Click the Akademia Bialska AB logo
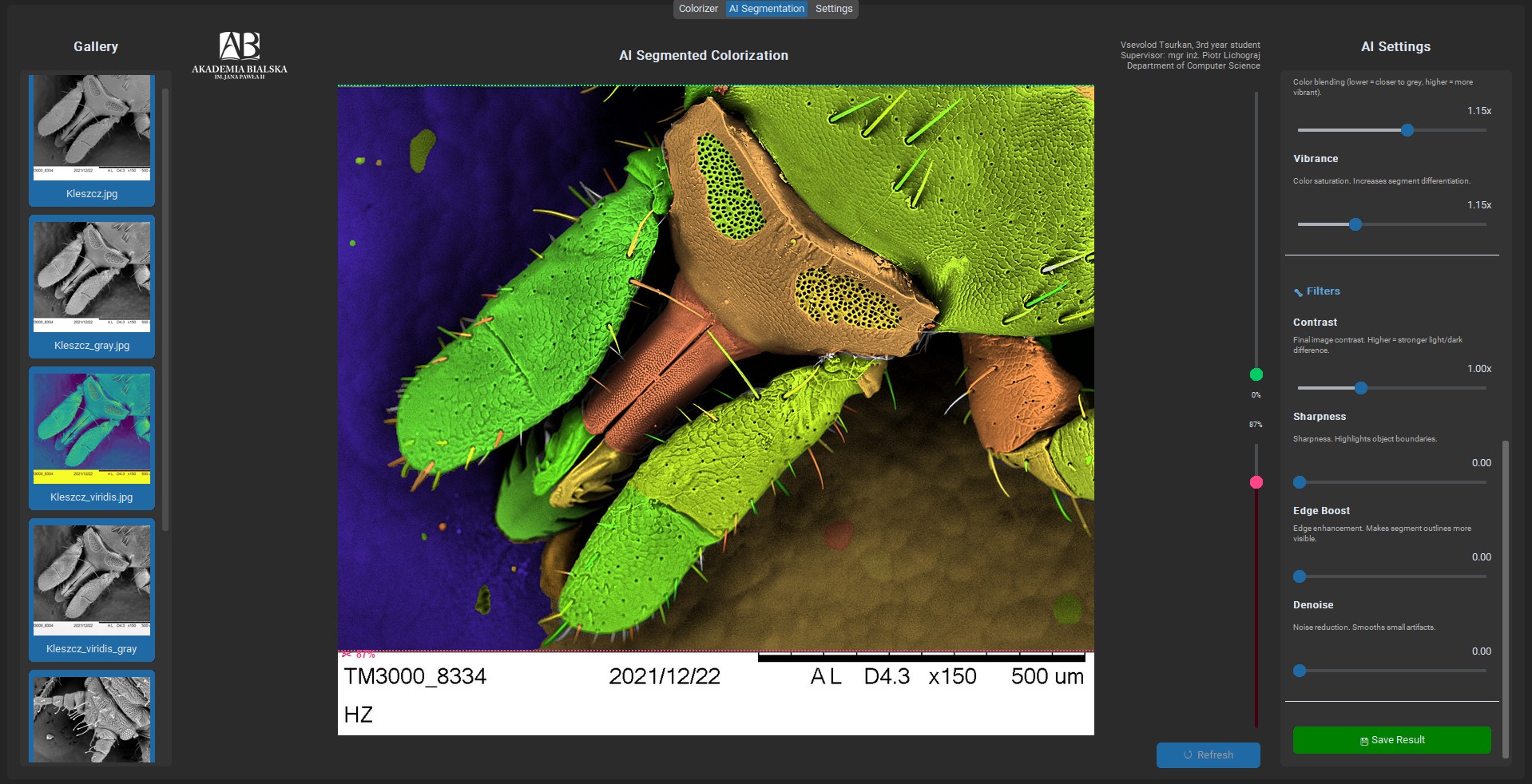This screenshot has width=1532, height=784. [x=240, y=55]
